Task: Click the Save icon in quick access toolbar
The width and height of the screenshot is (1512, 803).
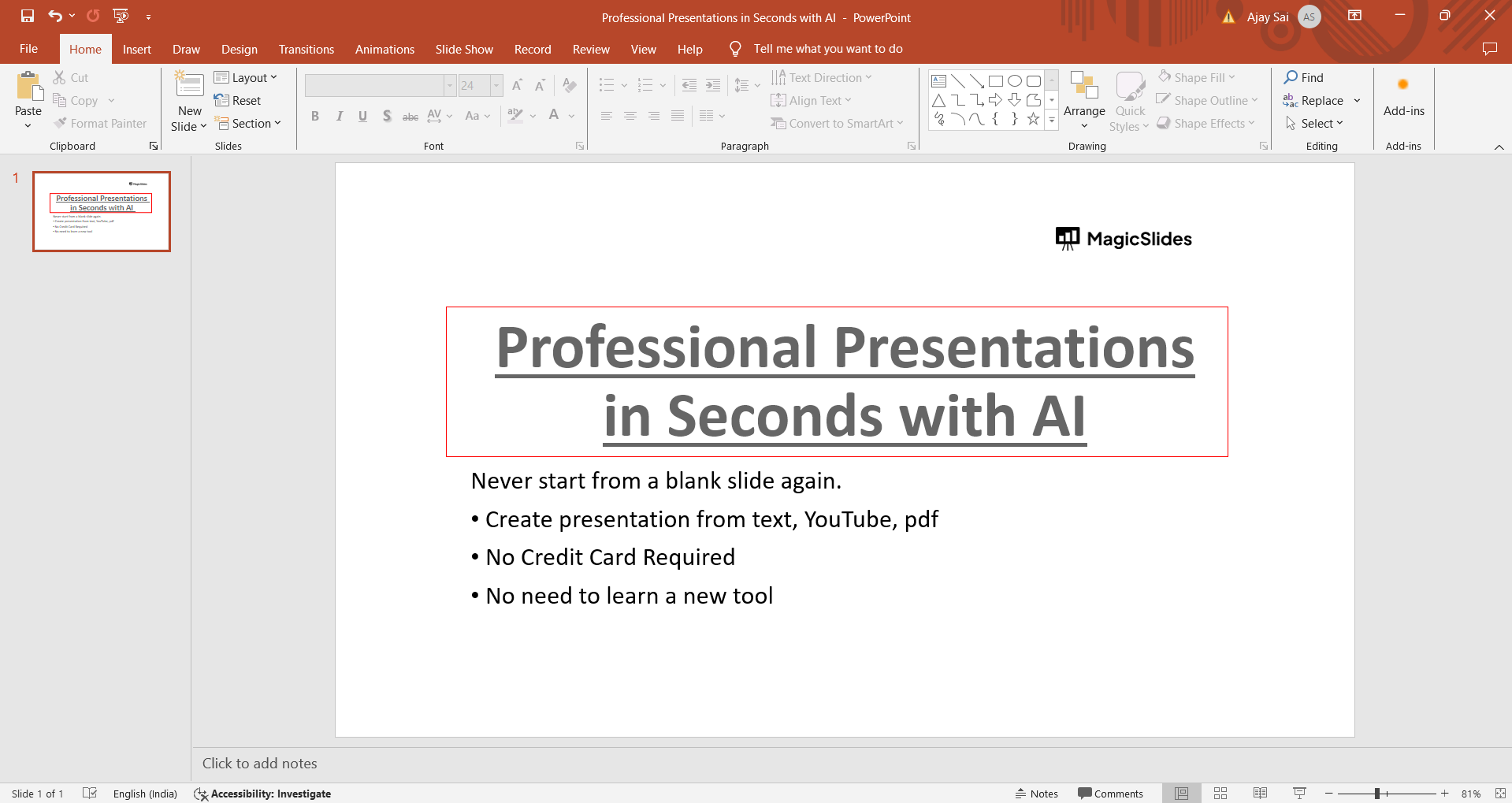Action: [x=28, y=16]
